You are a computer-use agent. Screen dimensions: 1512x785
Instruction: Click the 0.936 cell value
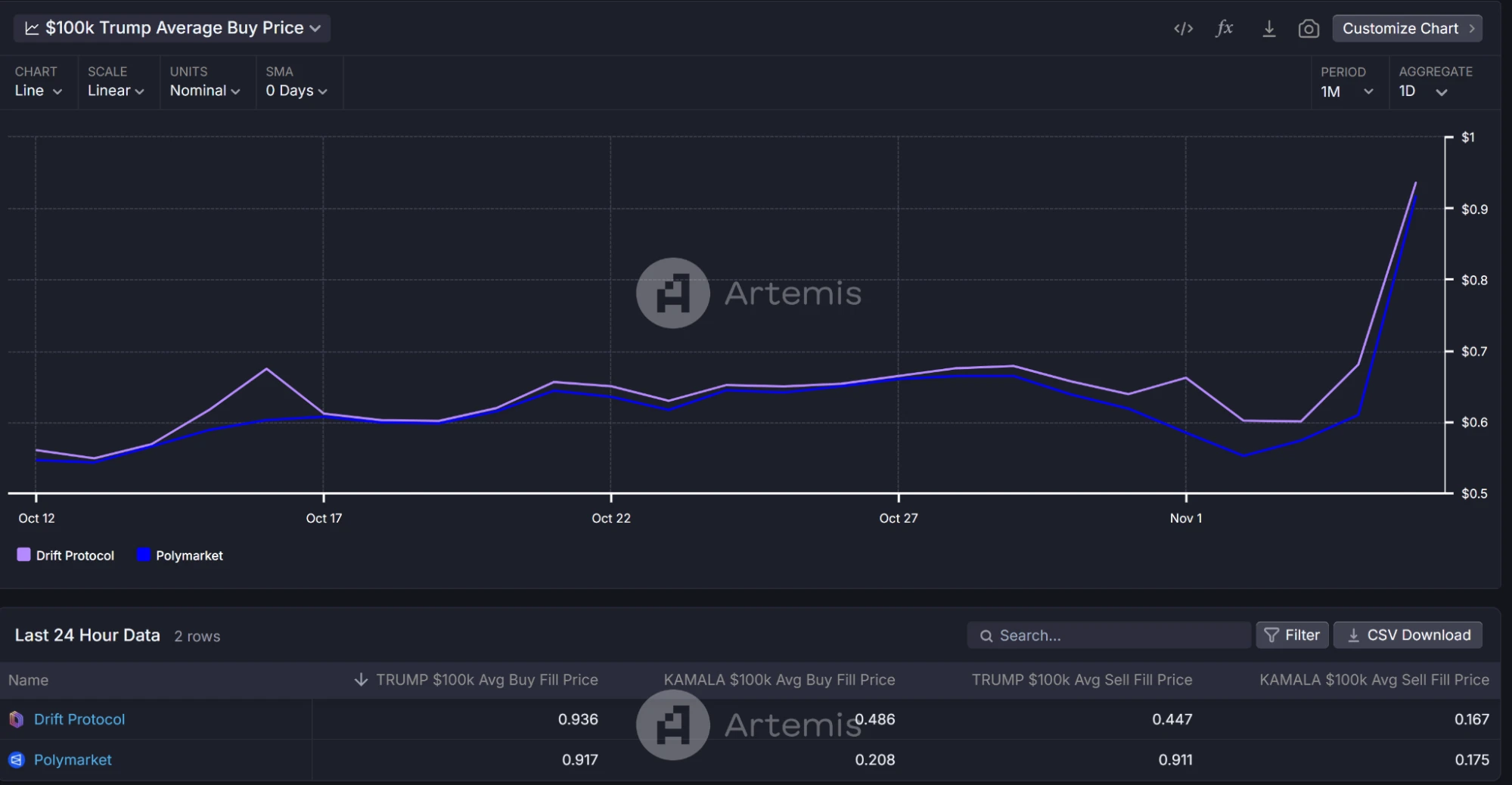tap(578, 719)
